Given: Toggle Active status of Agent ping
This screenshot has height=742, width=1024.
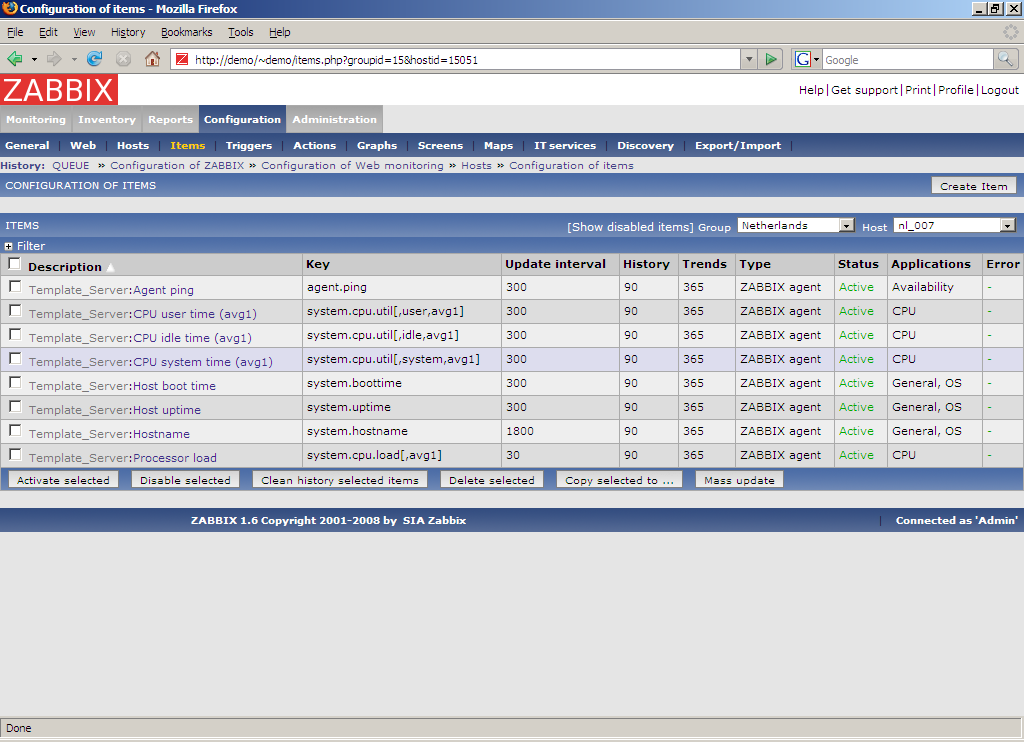Looking at the screenshot, I should pyautogui.click(x=856, y=287).
